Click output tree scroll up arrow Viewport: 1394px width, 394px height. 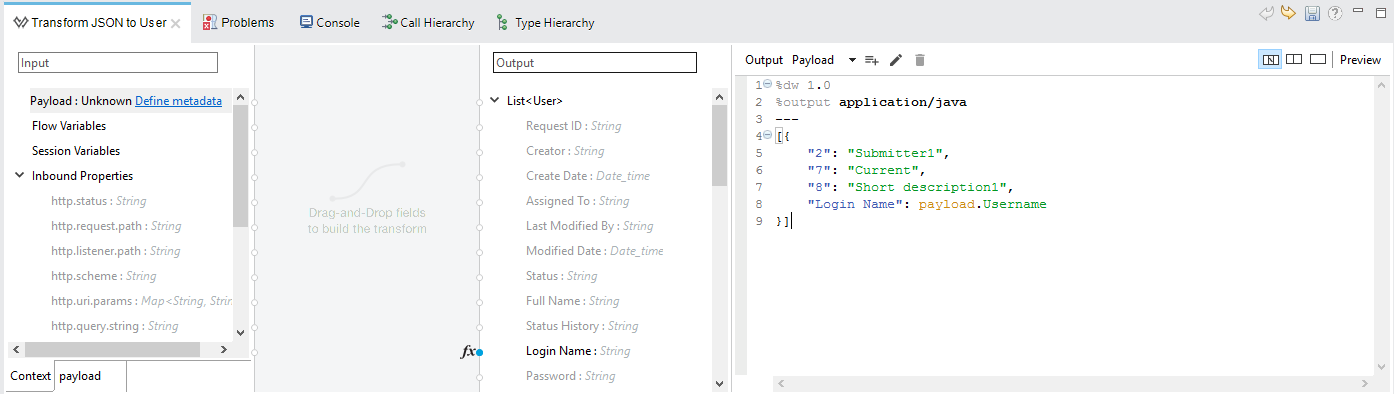click(x=720, y=96)
